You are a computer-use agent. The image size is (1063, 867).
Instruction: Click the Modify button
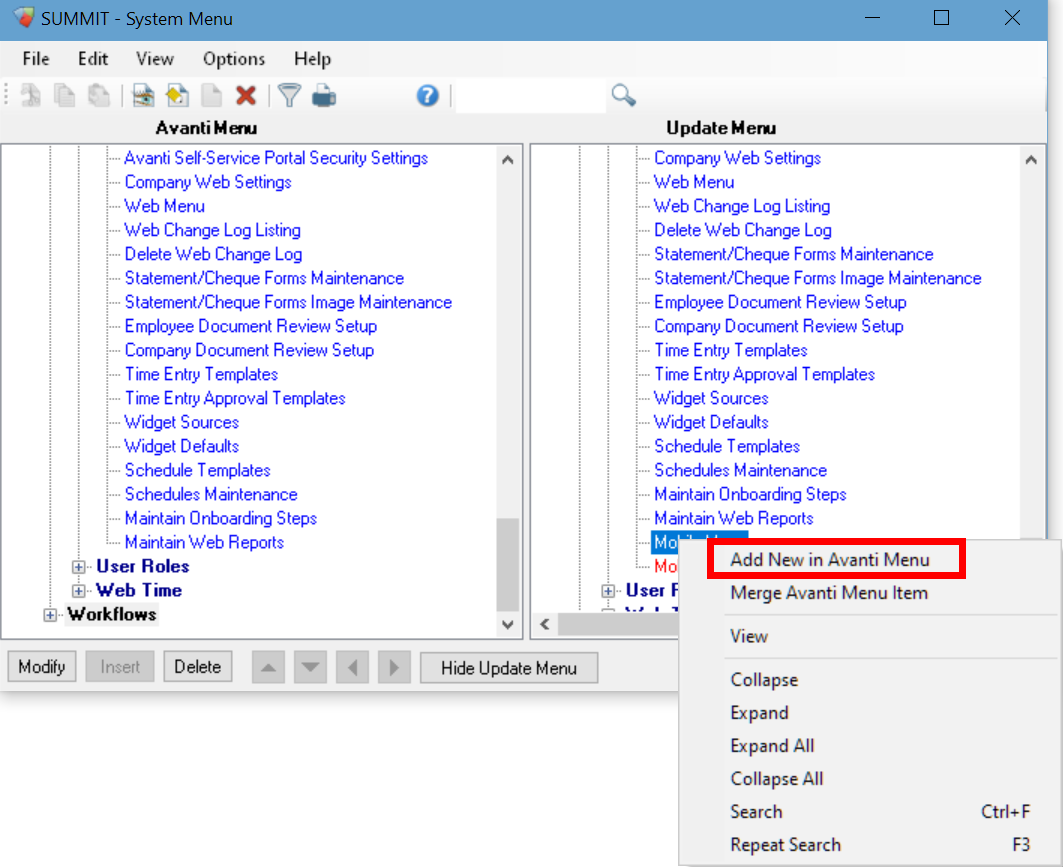pos(42,667)
